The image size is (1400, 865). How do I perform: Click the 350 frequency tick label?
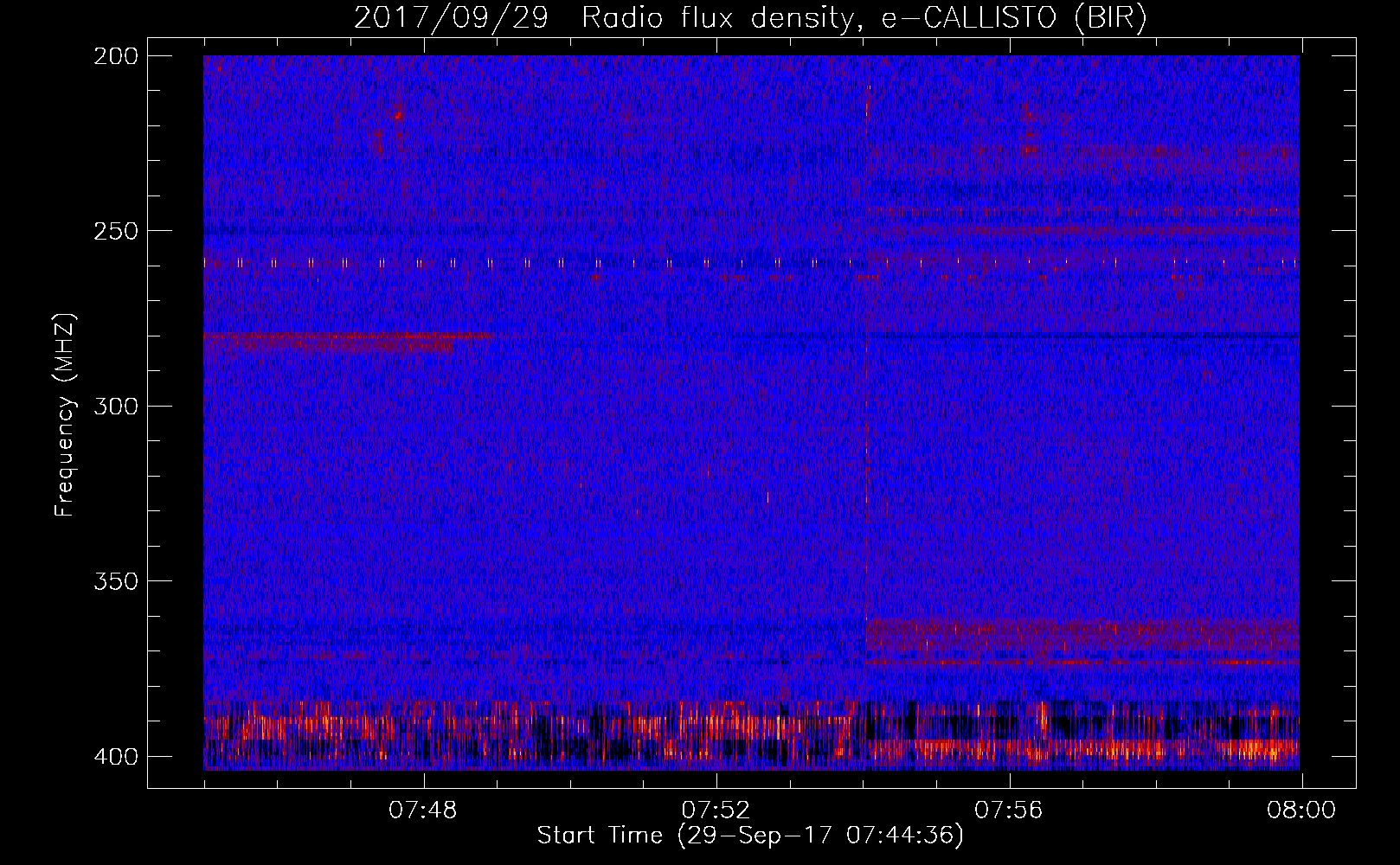click(115, 581)
